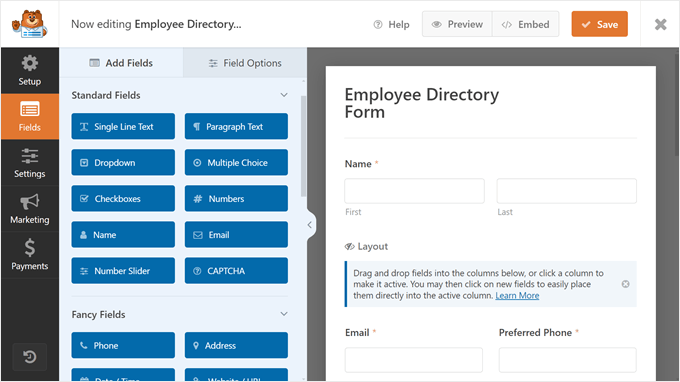Image resolution: width=680 pixels, height=382 pixels.
Task: Collapse the Fancy Fields group
Action: click(284, 314)
